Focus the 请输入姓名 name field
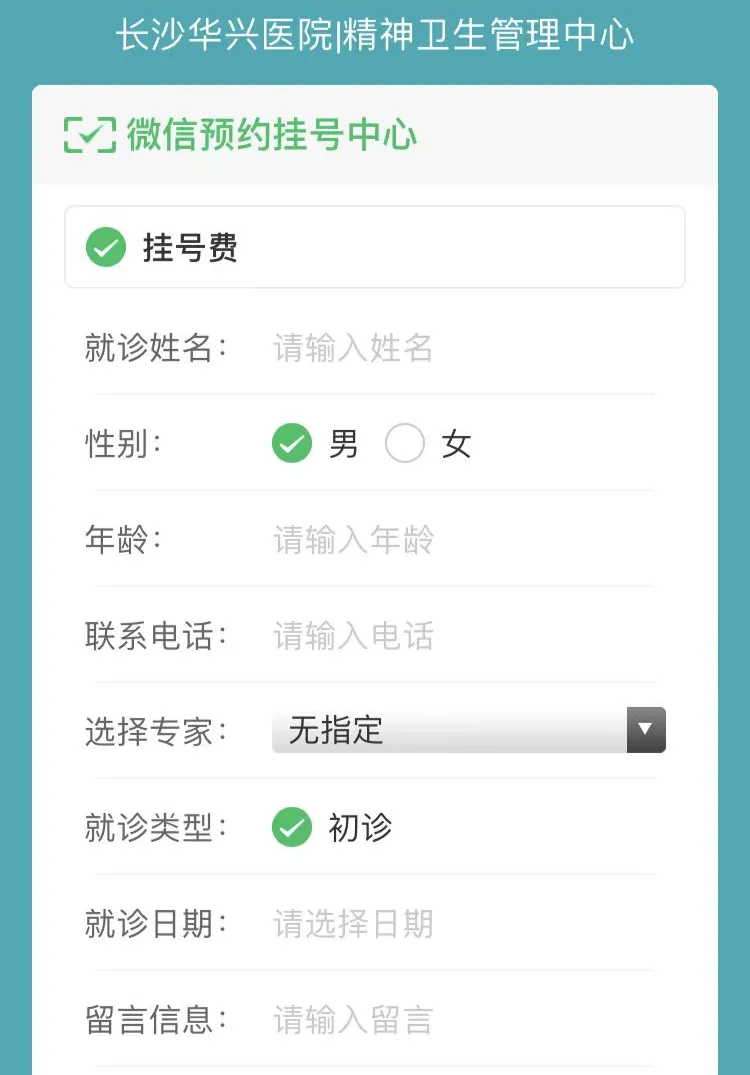This screenshot has height=1075, width=750. click(463, 348)
